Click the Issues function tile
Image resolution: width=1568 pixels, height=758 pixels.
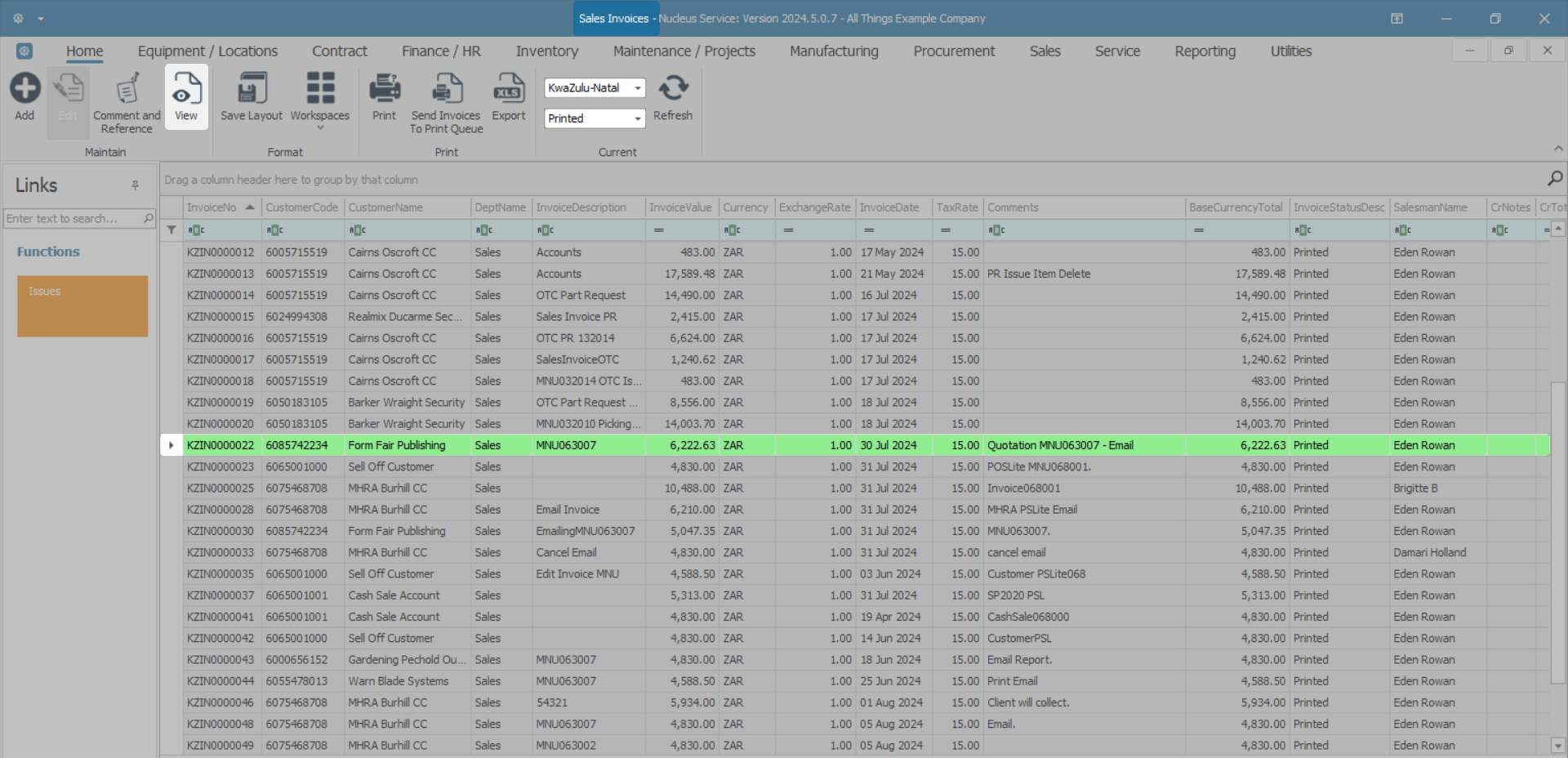tap(82, 305)
